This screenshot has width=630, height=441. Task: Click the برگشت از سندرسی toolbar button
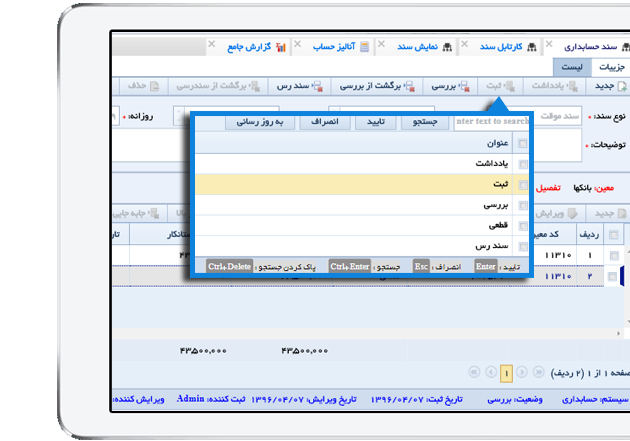[217, 86]
